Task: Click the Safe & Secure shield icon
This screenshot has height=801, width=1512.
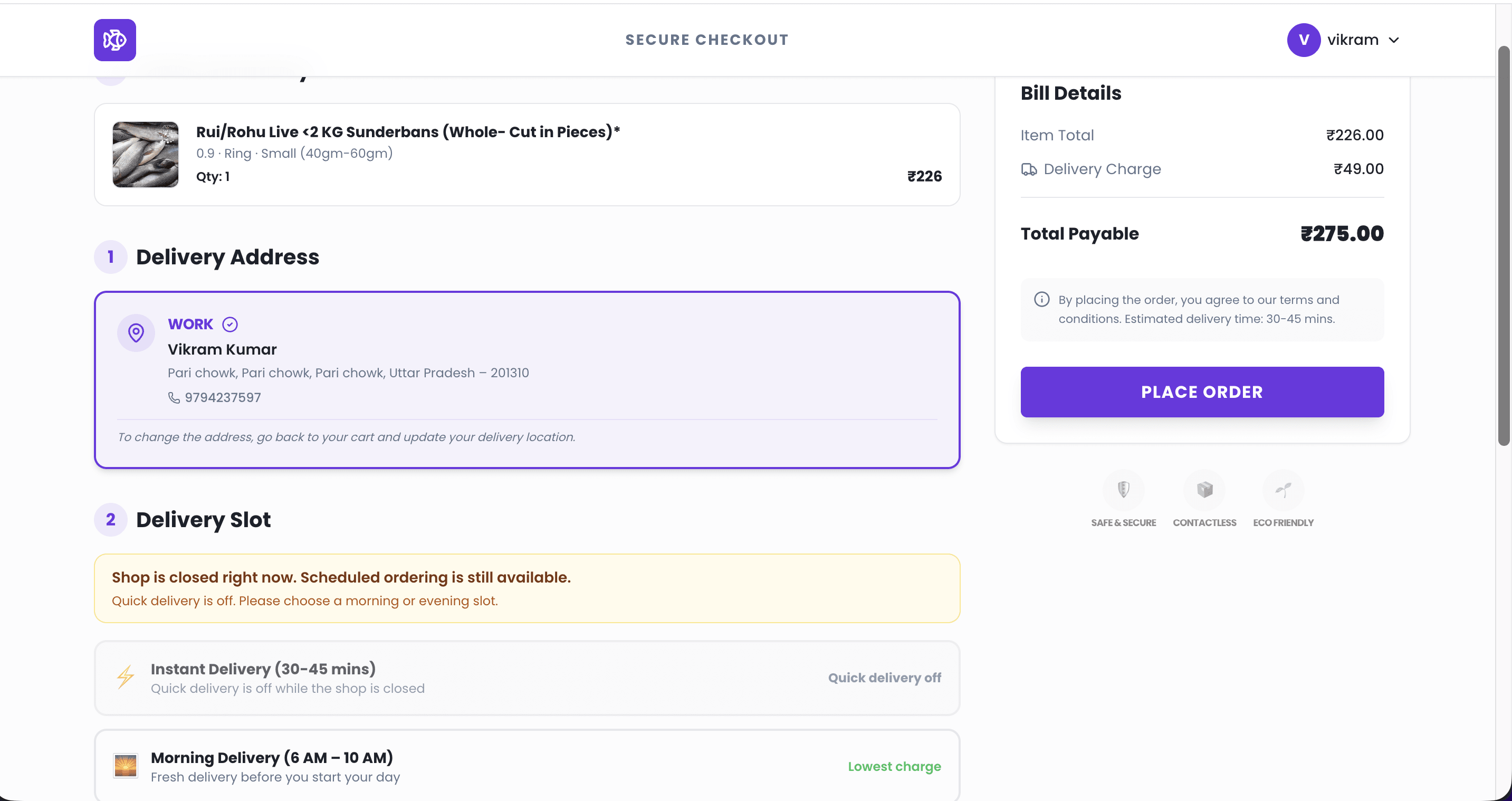Action: pyautogui.click(x=1123, y=489)
